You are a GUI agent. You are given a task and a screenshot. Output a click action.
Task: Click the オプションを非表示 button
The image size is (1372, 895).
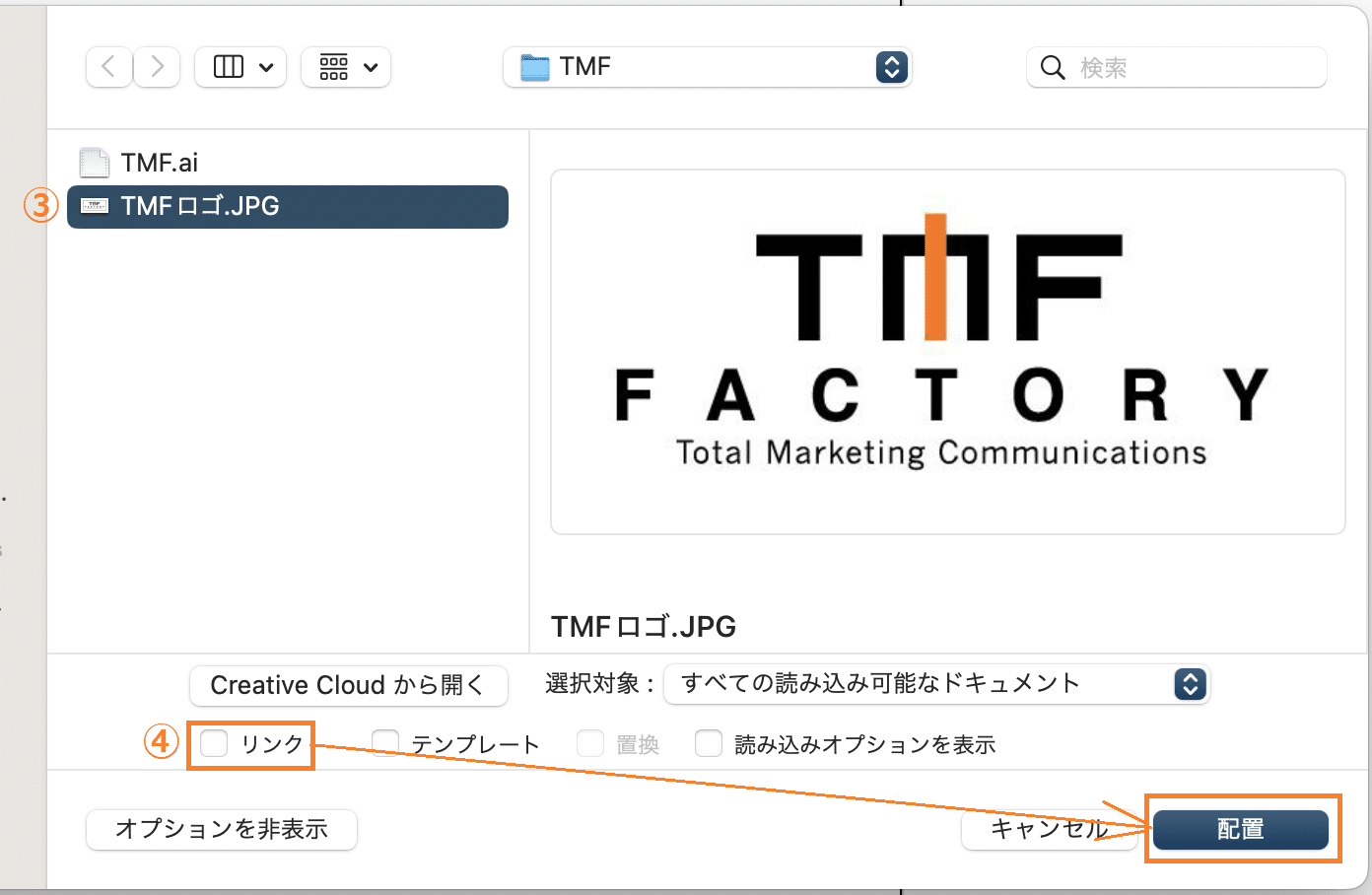222,829
